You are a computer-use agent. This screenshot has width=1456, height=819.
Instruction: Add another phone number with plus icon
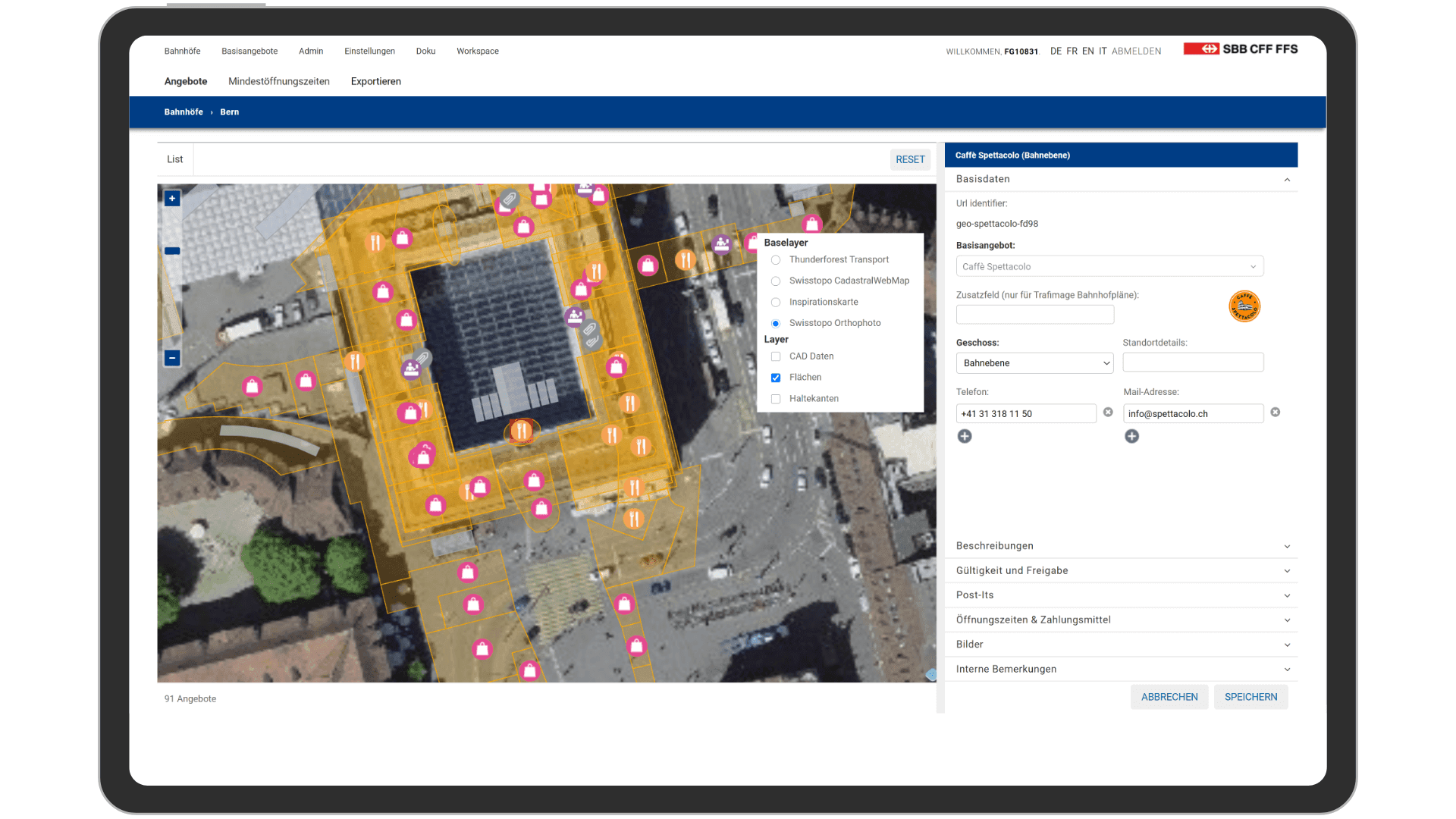(x=965, y=436)
